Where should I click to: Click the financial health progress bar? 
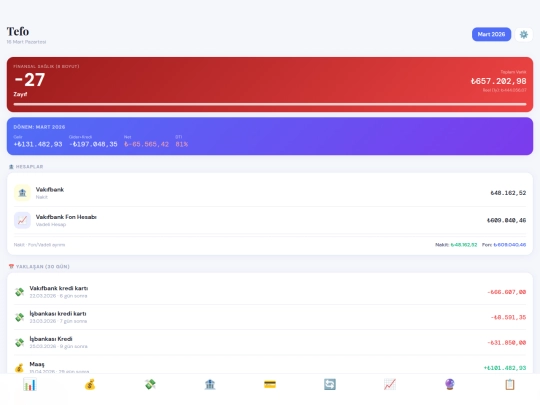coord(270,104)
